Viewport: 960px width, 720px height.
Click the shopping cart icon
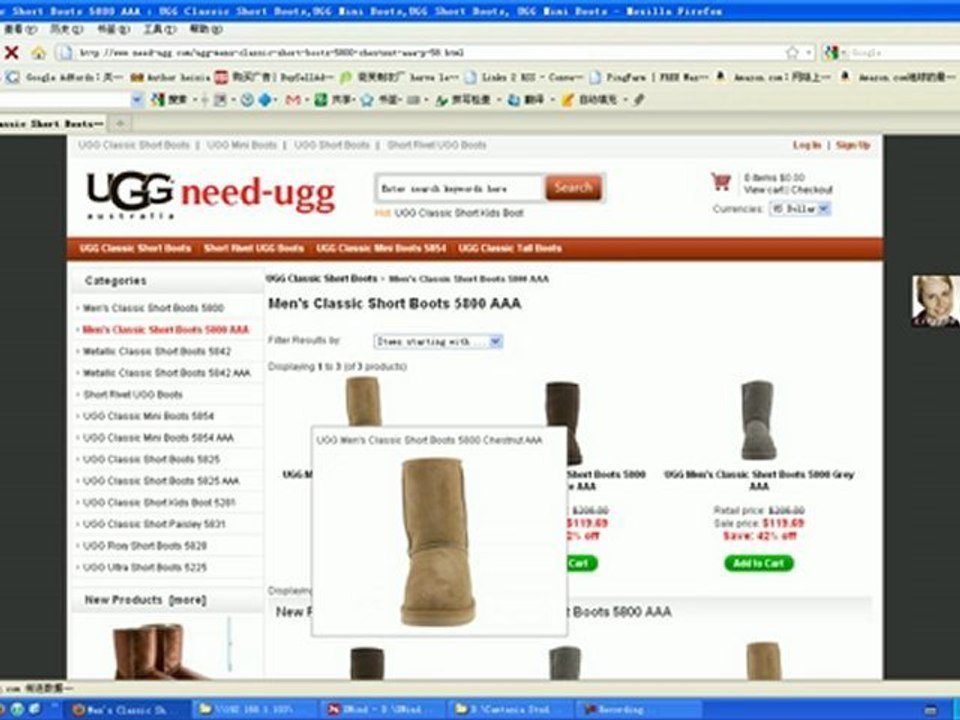[x=721, y=182]
